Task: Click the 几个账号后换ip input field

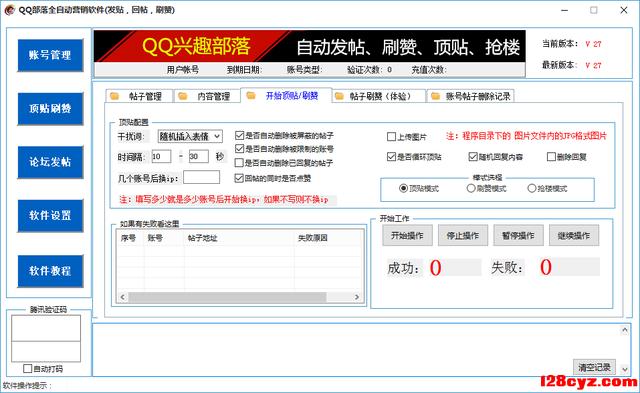Action: [202, 178]
